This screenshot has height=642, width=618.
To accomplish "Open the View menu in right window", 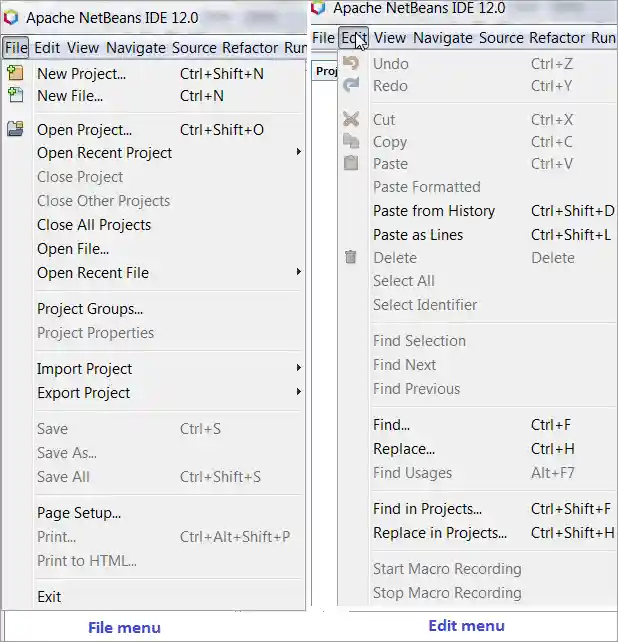I will point(390,38).
